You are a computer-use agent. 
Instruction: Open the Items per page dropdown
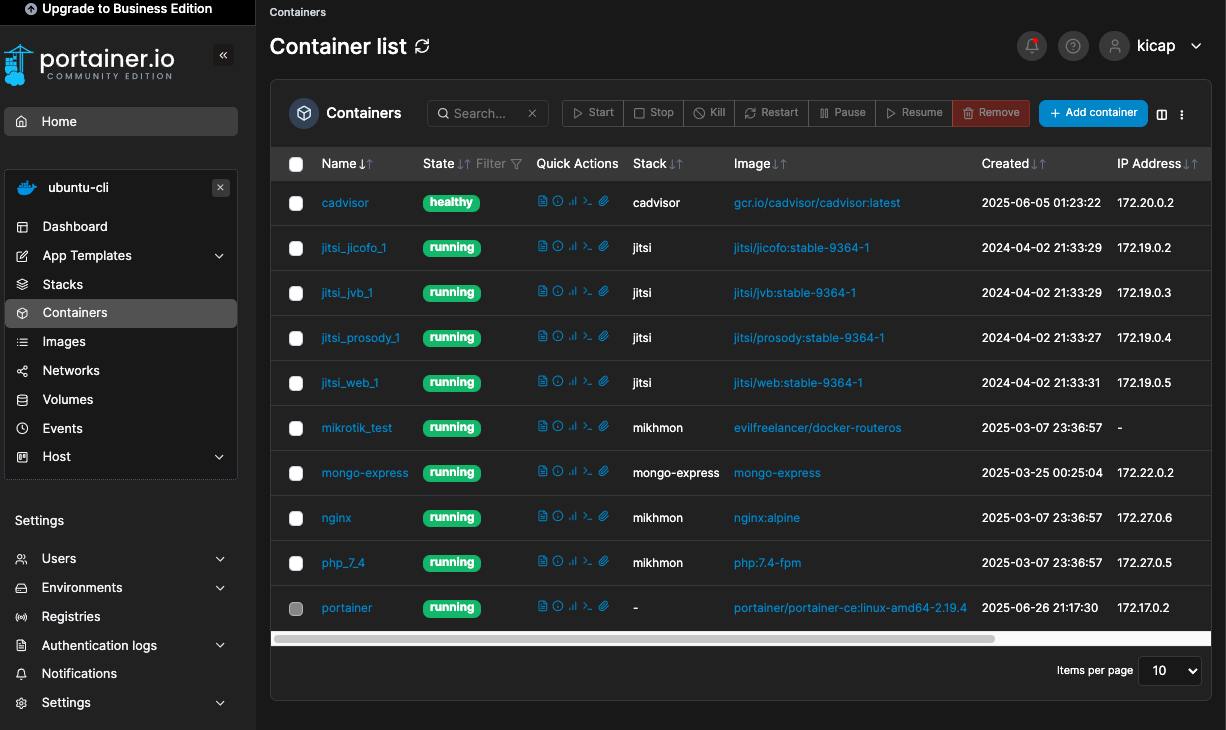(1171, 670)
